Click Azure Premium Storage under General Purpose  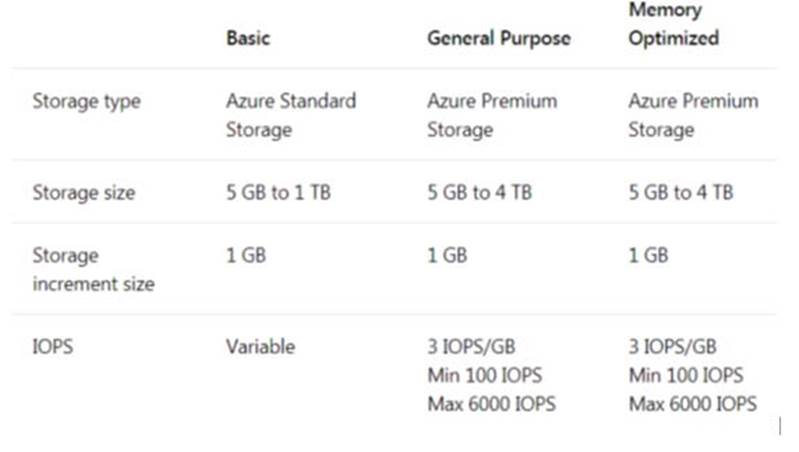click(492, 115)
